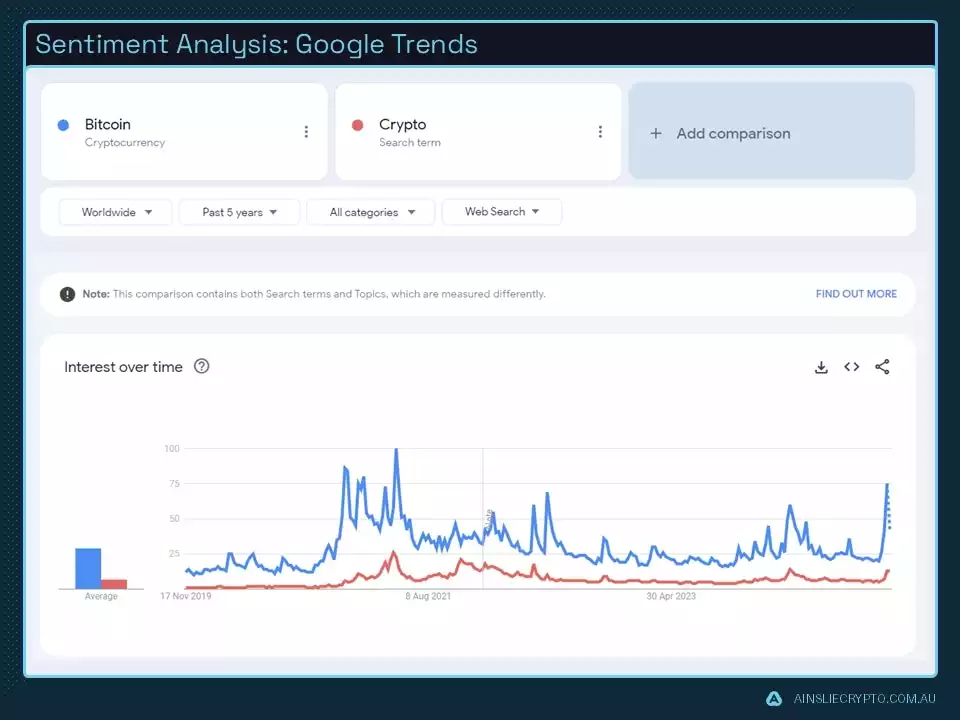Screen dimensions: 960x720
Task: Click the FIND OUT MORE link
Action: click(x=856, y=293)
